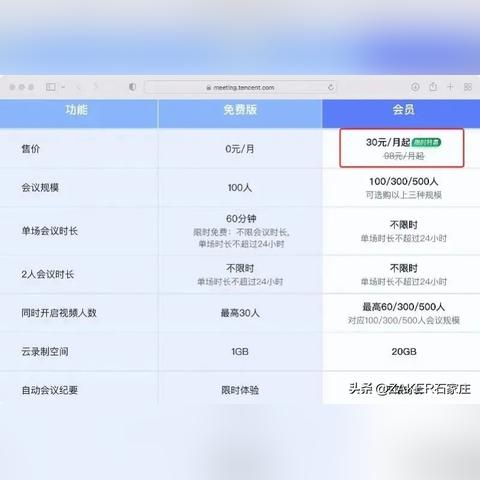This screenshot has height=480, width=480.
Task: Click the 单场会议时长 row label
Action: [50, 231]
